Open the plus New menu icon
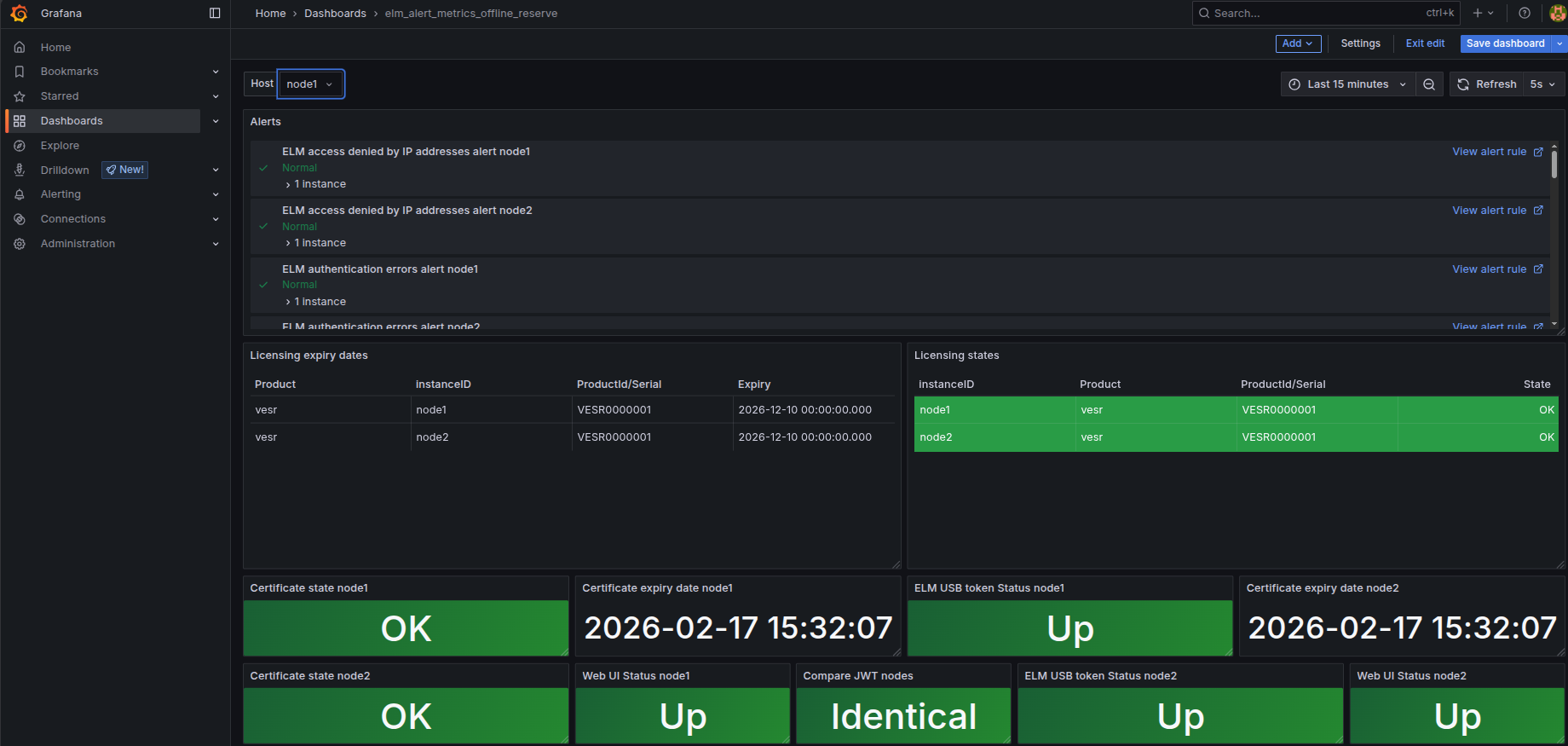Image resolution: width=1568 pixels, height=746 pixels. click(1483, 14)
